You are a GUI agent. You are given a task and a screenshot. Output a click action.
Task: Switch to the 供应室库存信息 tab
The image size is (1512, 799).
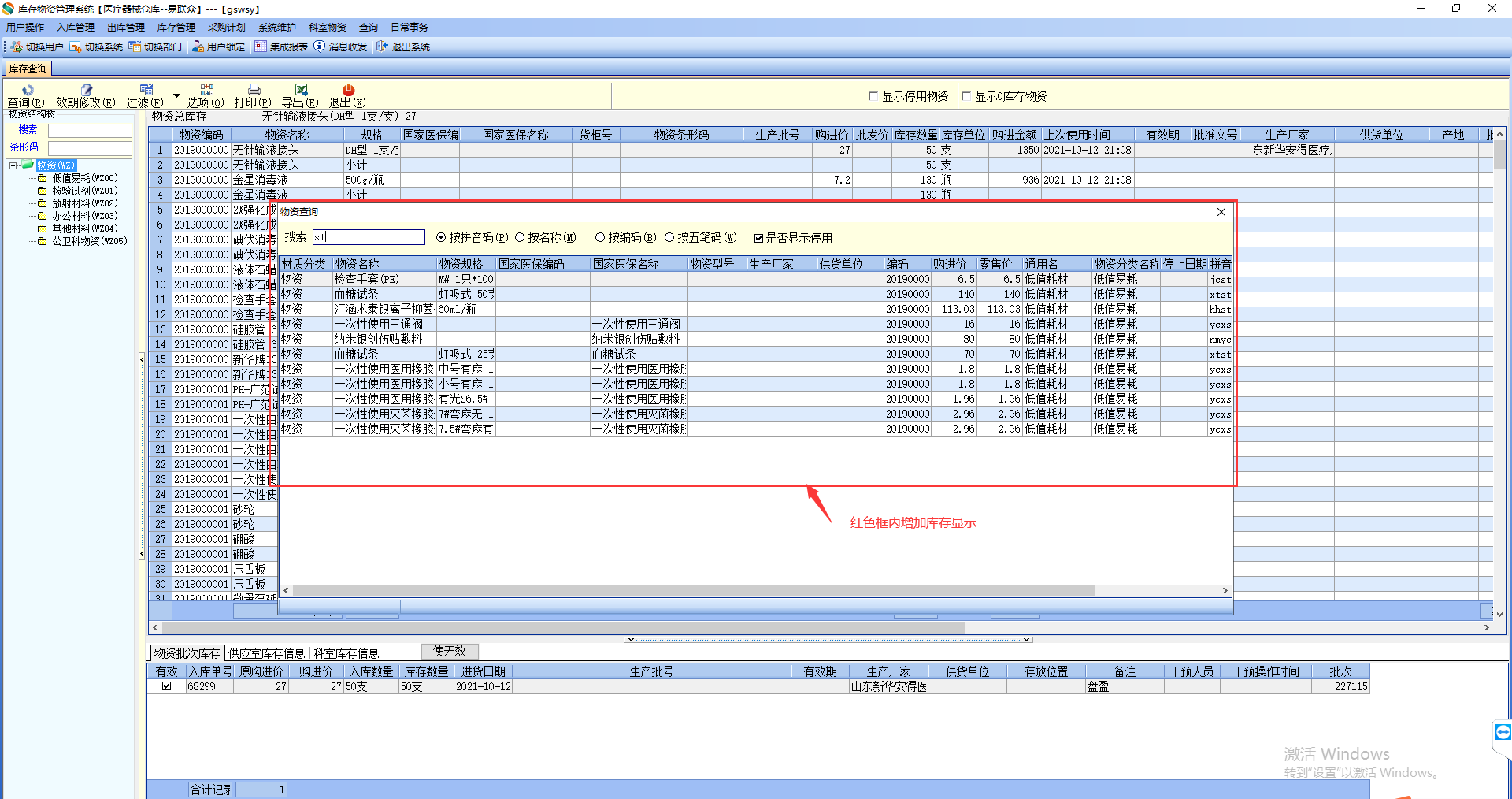click(266, 653)
